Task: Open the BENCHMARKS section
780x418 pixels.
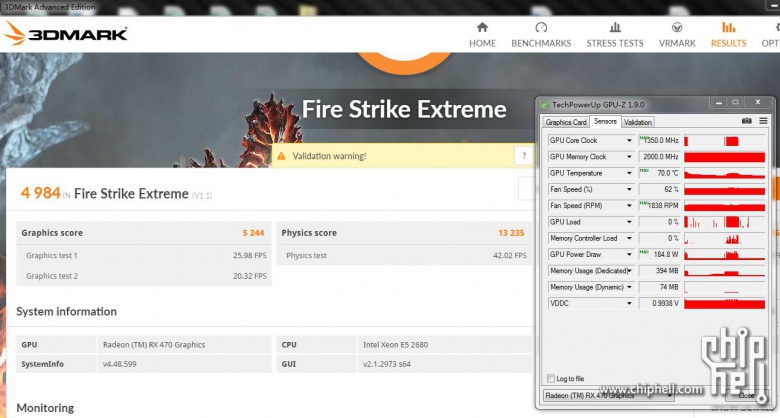Action: pos(541,35)
